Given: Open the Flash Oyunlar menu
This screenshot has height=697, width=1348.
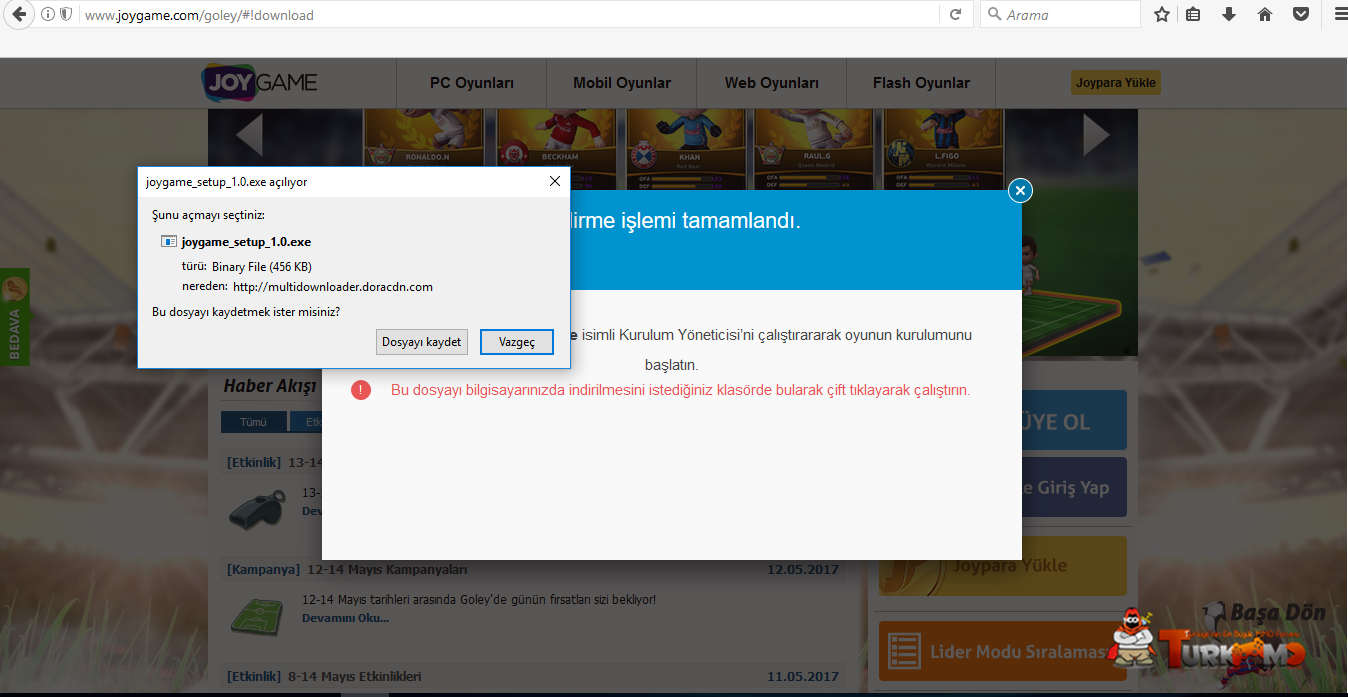Looking at the screenshot, I should pos(921,83).
